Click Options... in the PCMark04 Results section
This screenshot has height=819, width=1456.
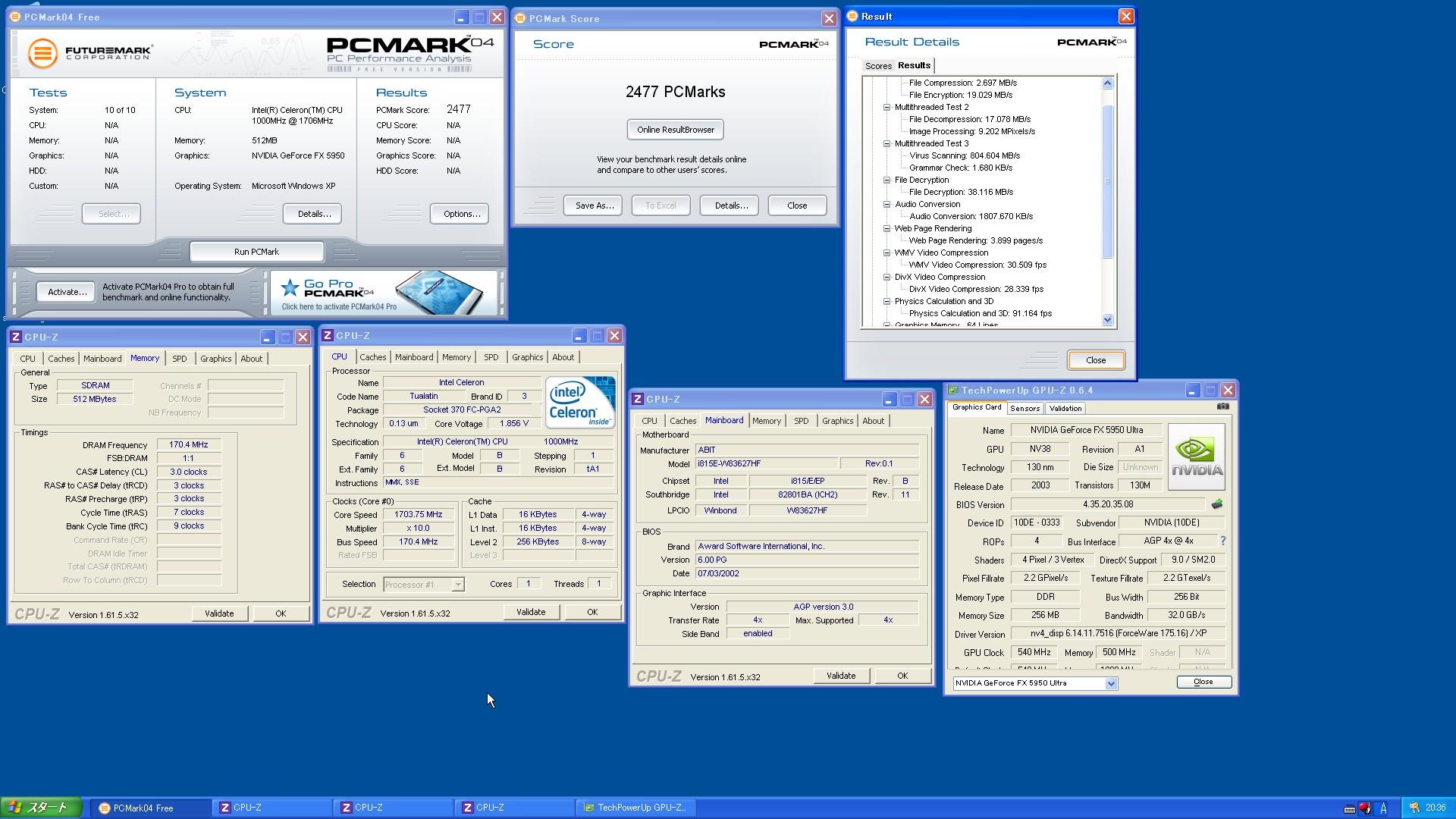pos(460,214)
